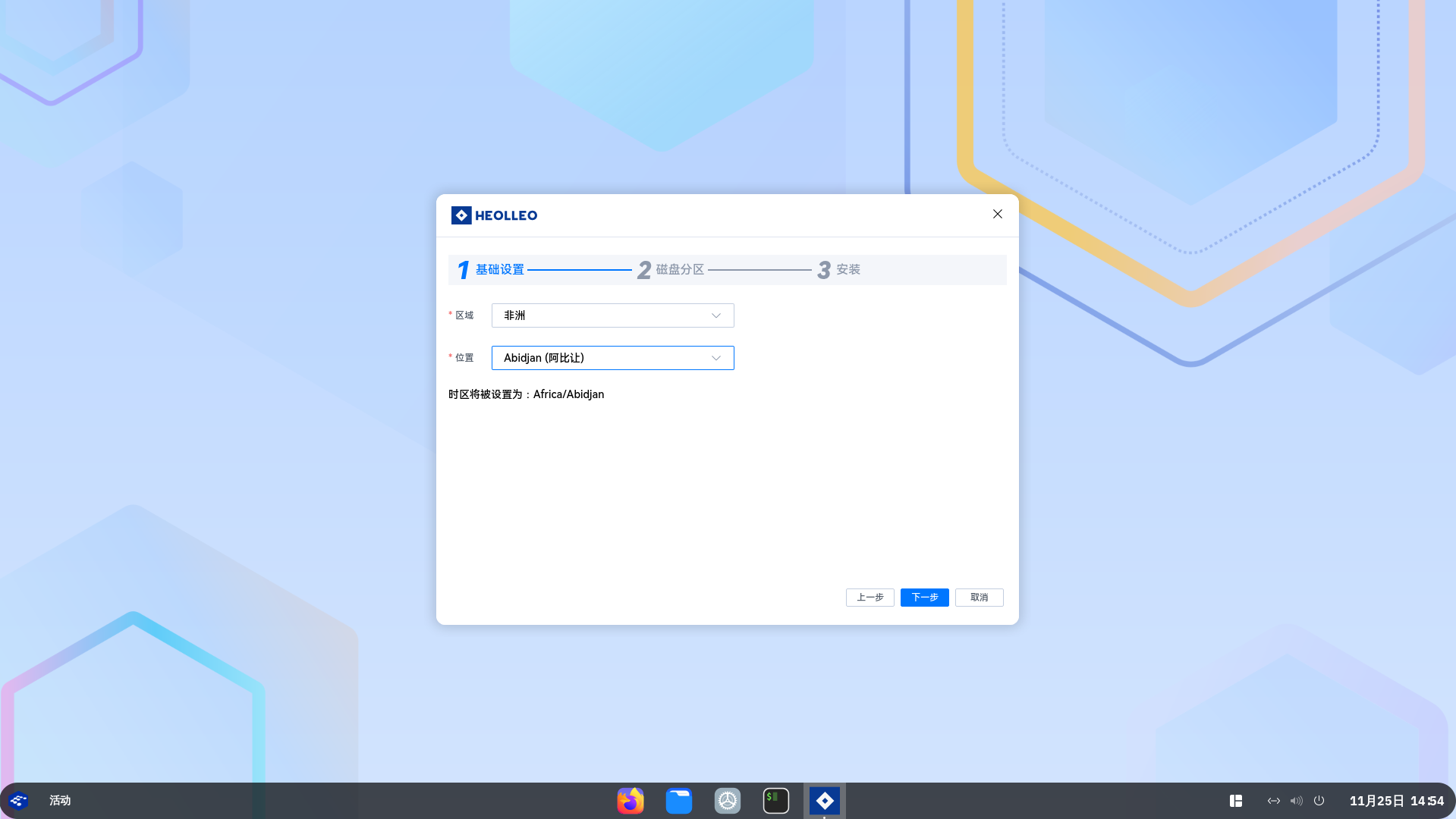The height and width of the screenshot is (819, 1456).
Task: Click the chevron arrow of 位置 dropdown
Action: [715, 358]
